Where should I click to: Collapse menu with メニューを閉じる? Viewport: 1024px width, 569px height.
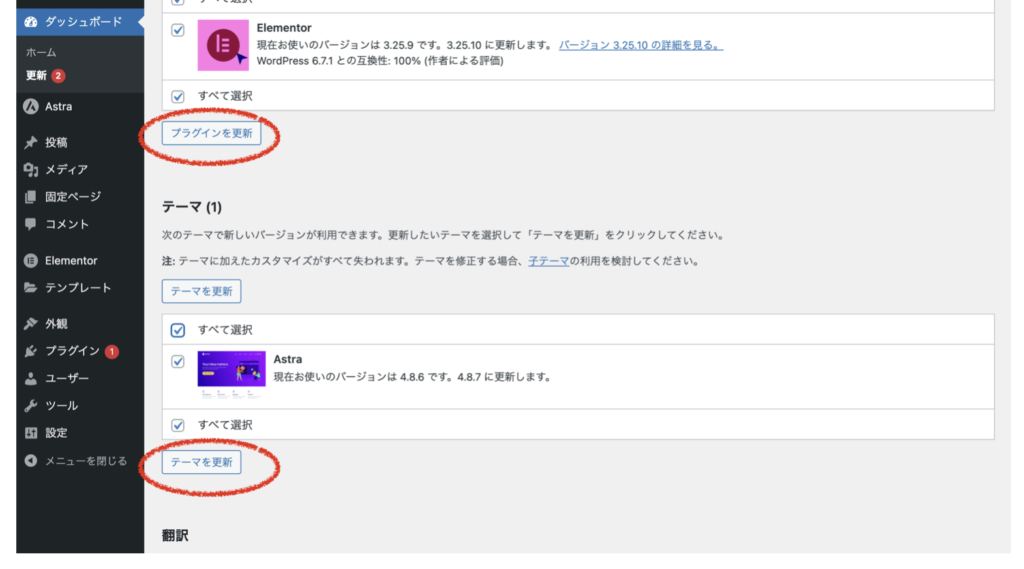click(76, 461)
